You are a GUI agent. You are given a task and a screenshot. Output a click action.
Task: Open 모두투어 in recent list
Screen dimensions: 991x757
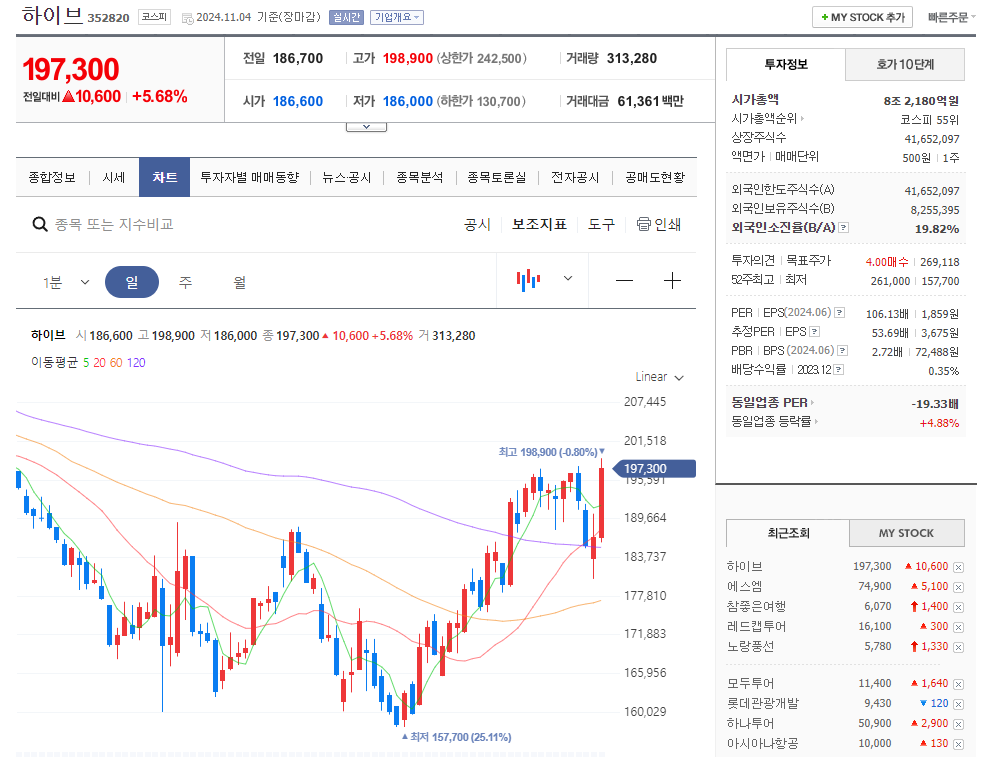tap(750, 684)
